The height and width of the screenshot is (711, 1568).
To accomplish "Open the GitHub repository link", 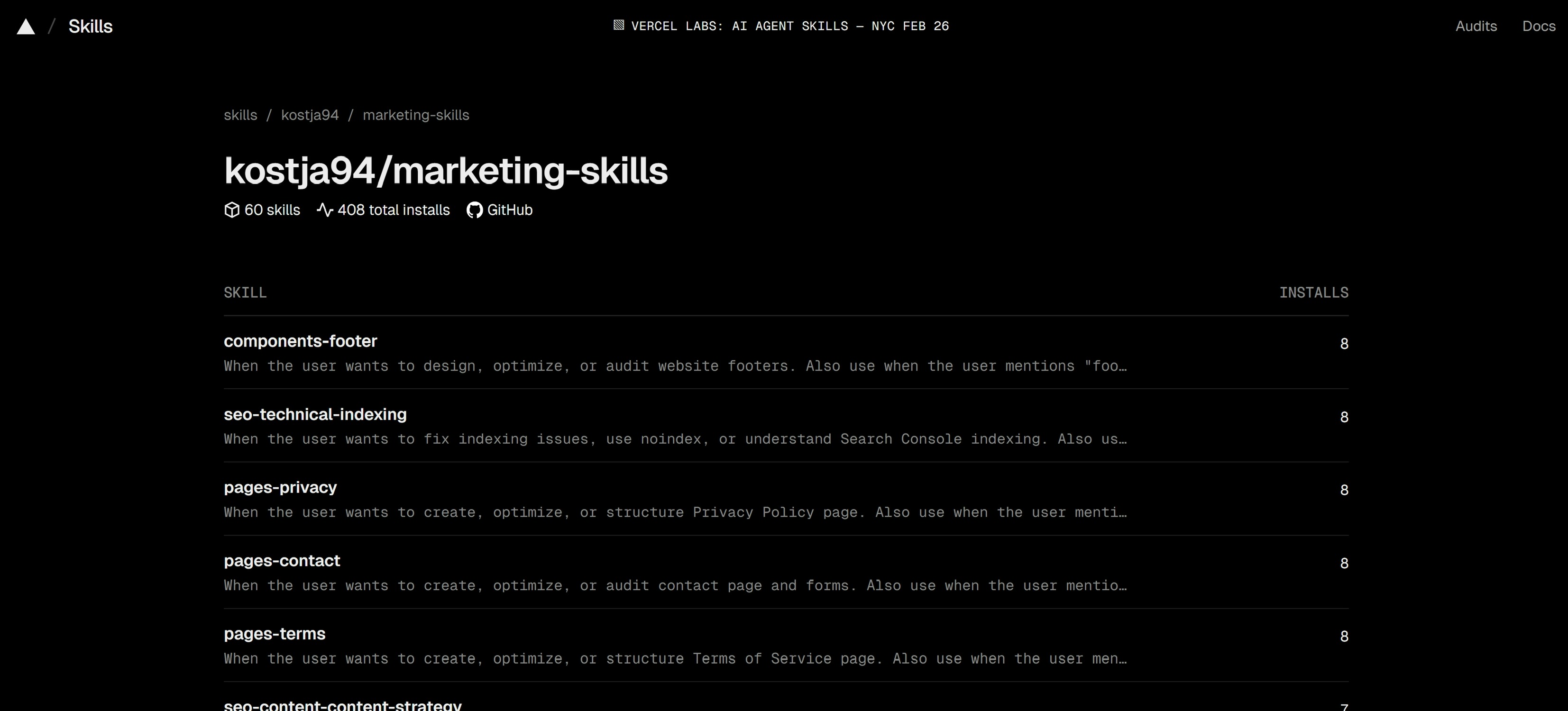I will pos(509,210).
